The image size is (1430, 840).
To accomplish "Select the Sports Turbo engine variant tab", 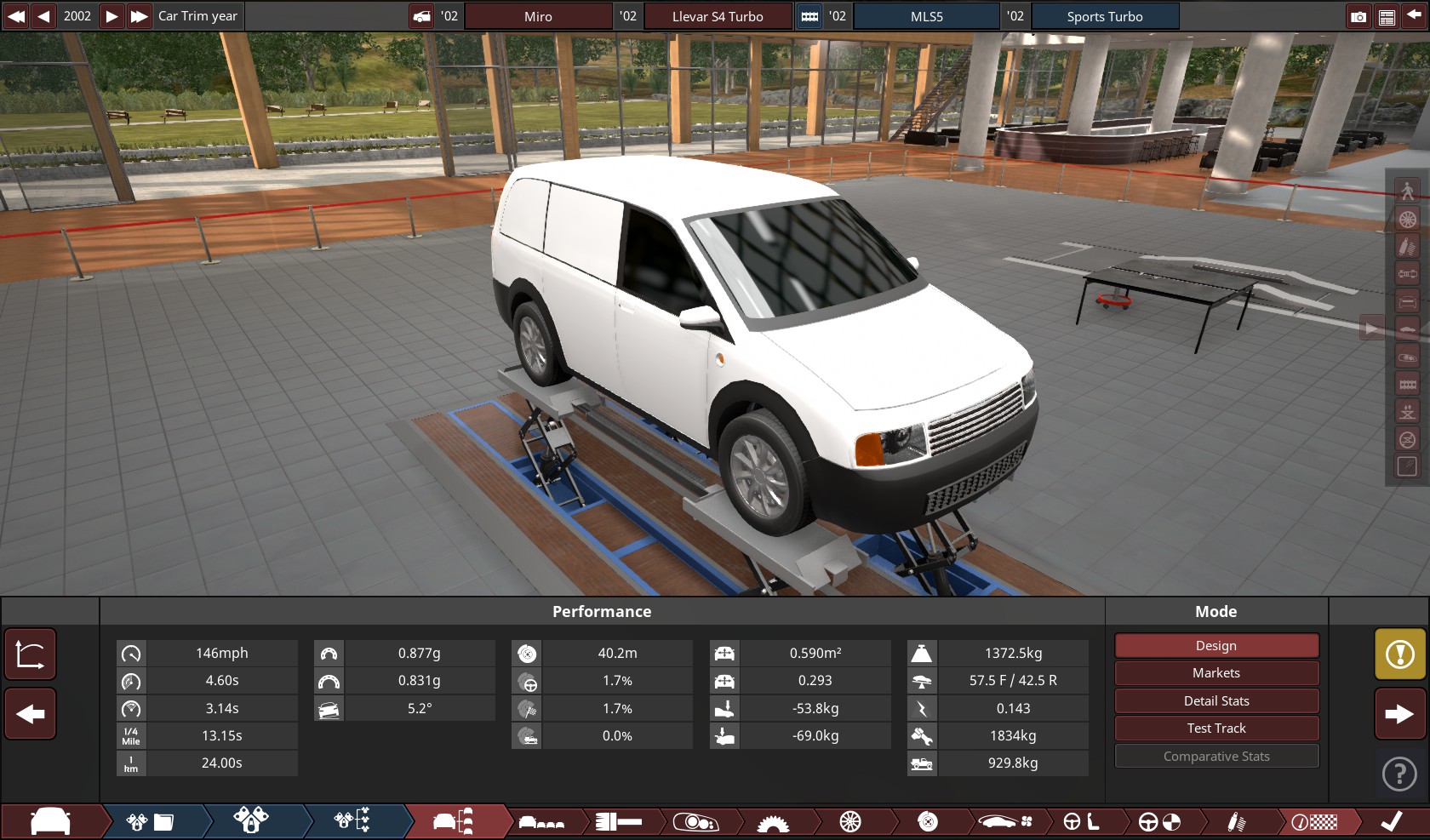I will pyautogui.click(x=1105, y=16).
